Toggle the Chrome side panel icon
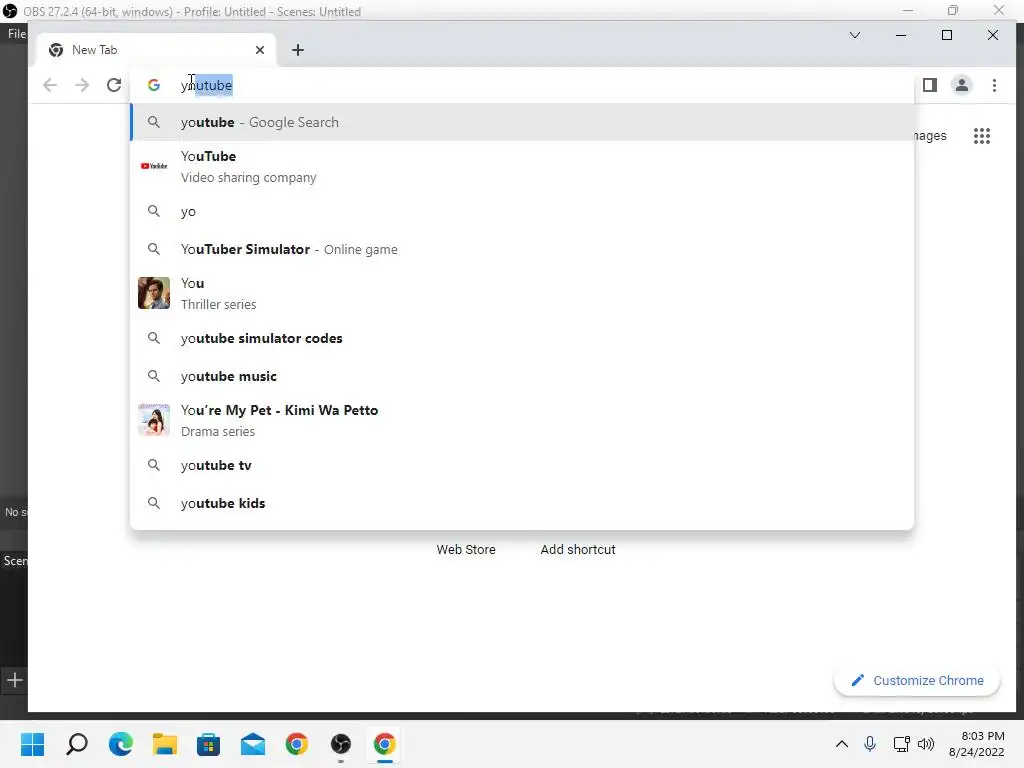The height and width of the screenshot is (768, 1024). click(930, 85)
